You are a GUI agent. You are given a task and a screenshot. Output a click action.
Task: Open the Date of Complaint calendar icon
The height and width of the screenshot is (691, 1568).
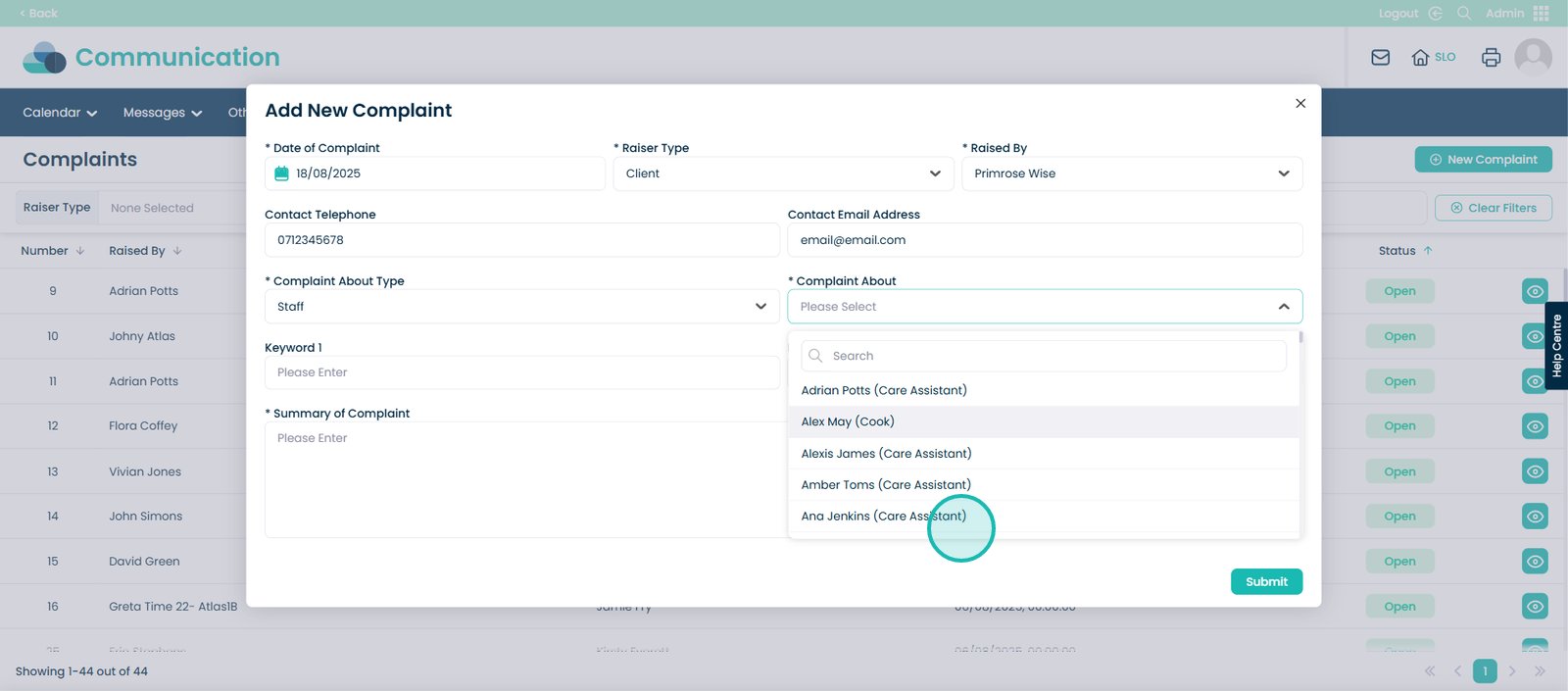(x=281, y=173)
